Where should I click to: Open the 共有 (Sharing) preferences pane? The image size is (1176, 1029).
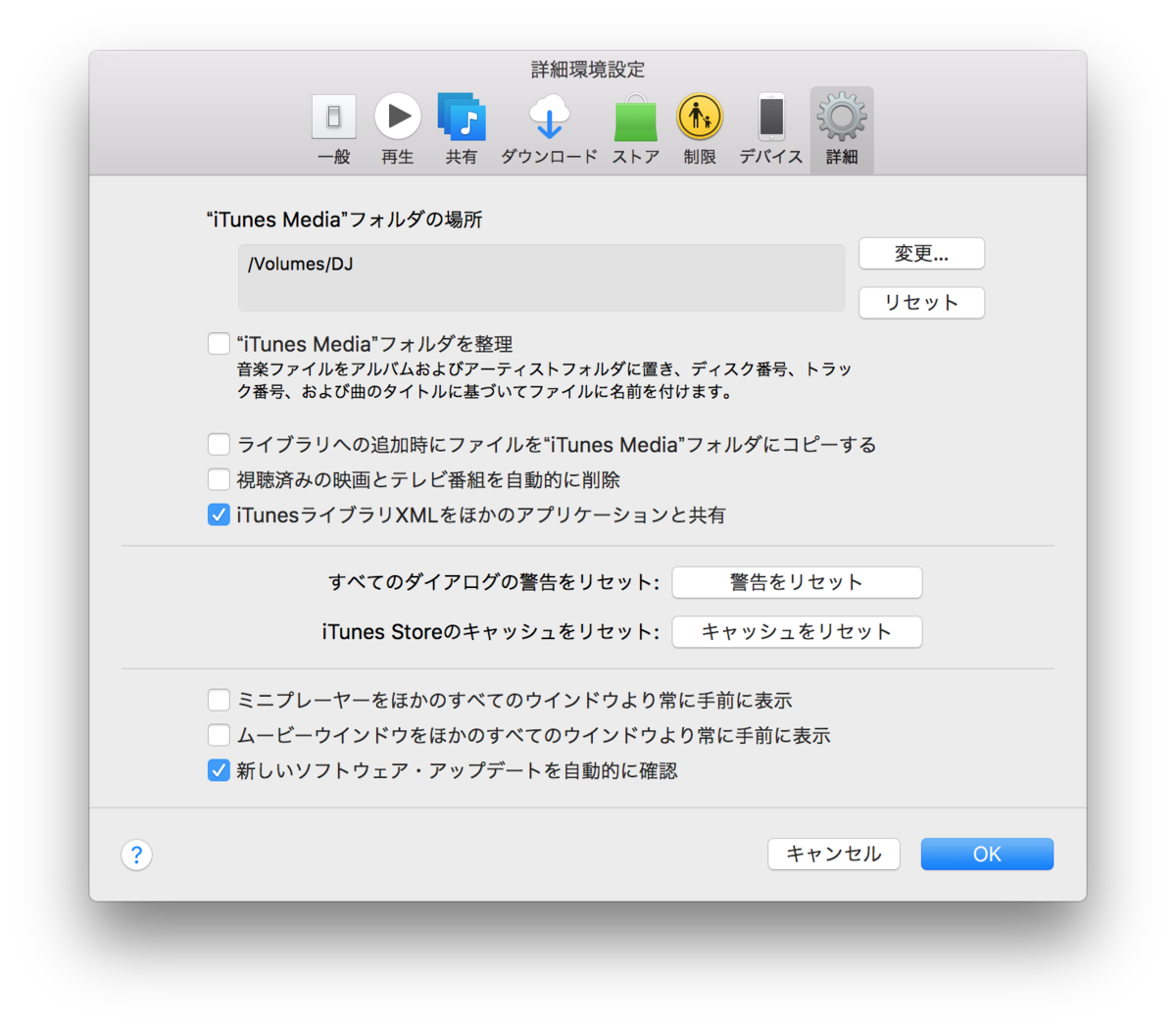click(462, 130)
